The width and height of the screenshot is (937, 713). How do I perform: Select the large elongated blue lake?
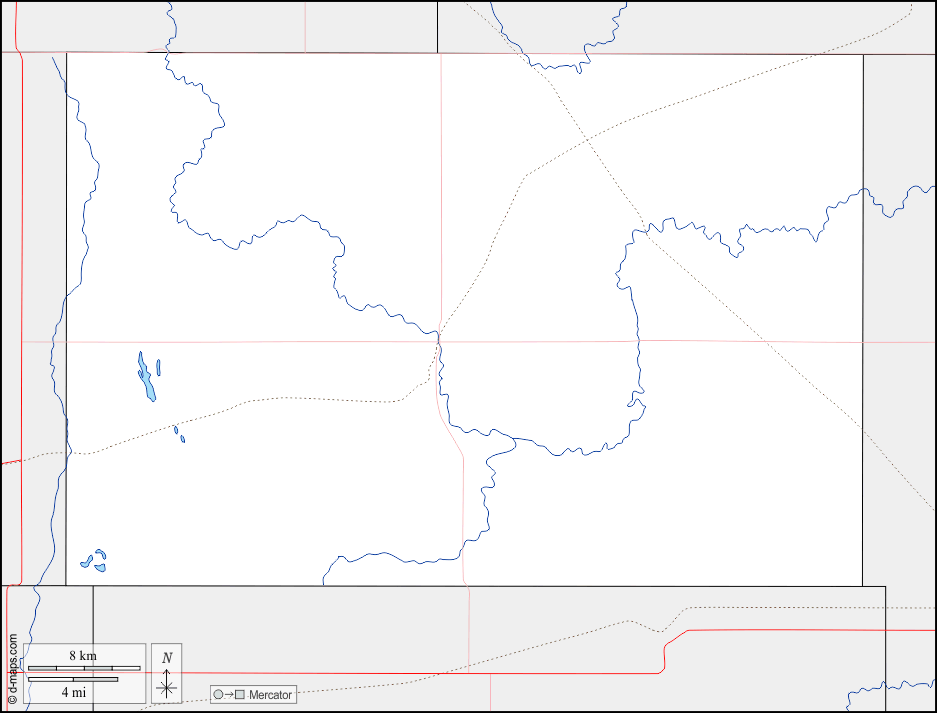[x=147, y=378]
